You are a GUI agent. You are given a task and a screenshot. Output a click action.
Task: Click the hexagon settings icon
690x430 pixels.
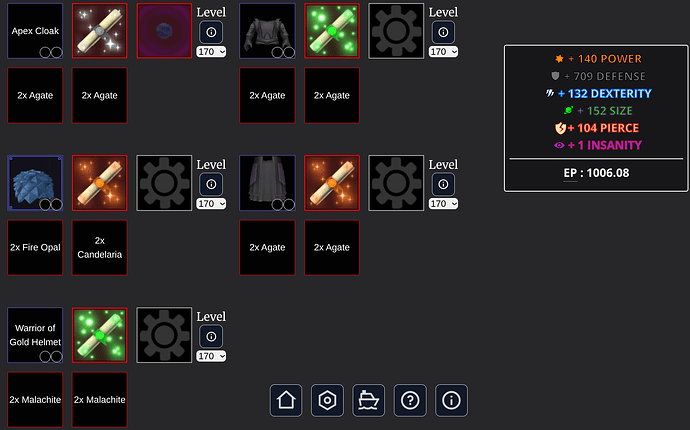(x=327, y=400)
